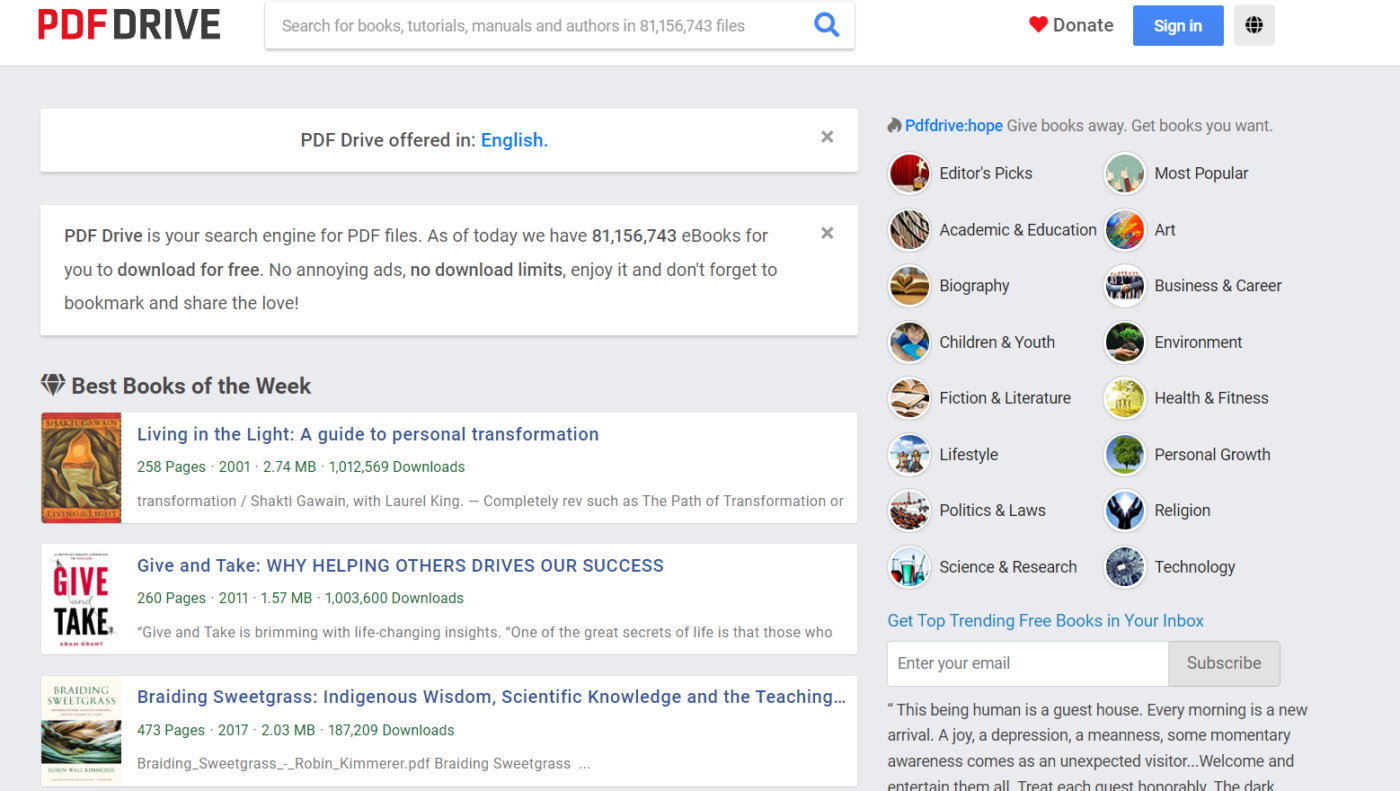Viewport: 1400px width, 791px height.
Task: Click 'Get Top Trending Free Books in Your Inbox'
Action: click(1045, 620)
